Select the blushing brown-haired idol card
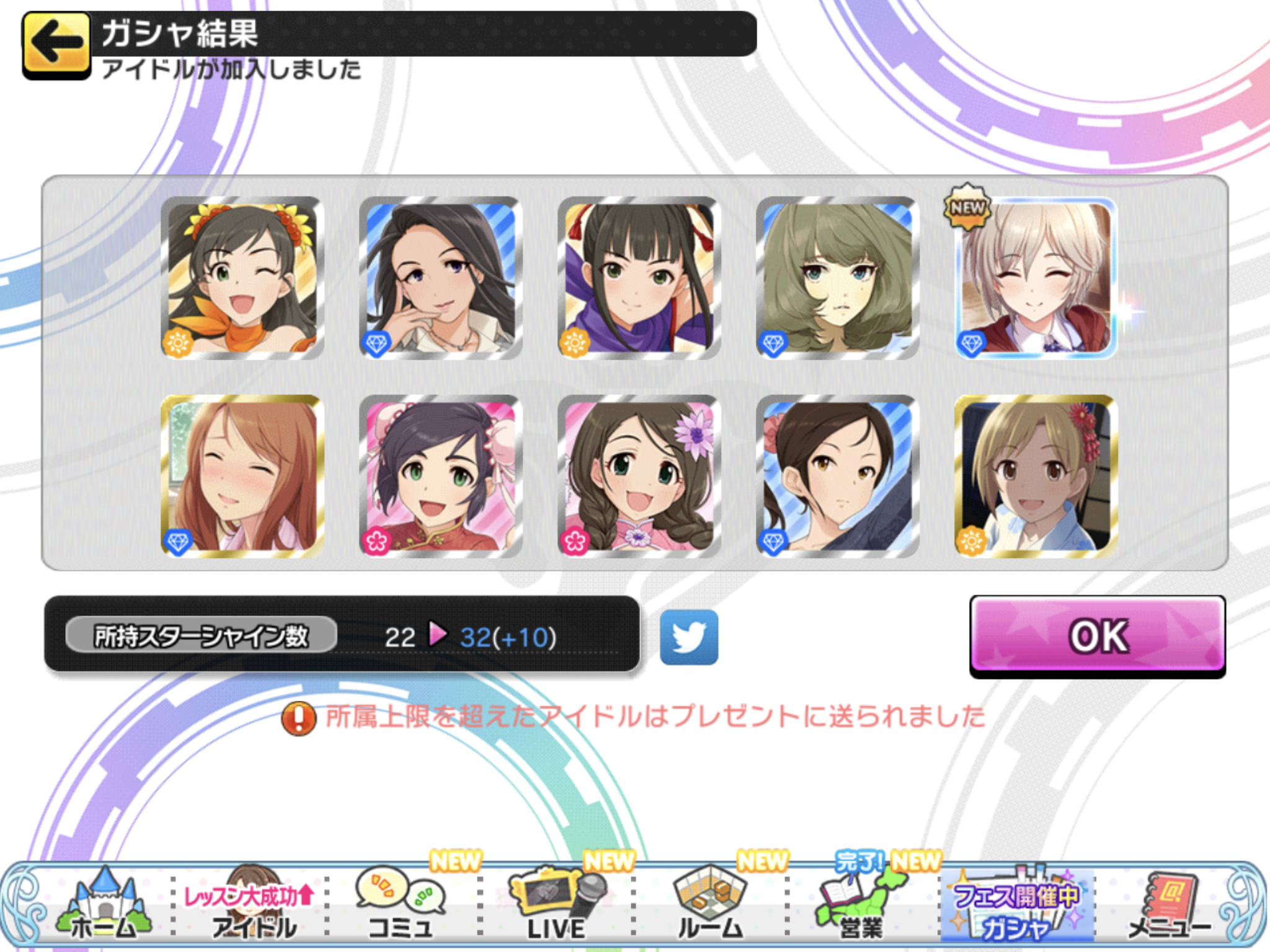 coord(242,476)
